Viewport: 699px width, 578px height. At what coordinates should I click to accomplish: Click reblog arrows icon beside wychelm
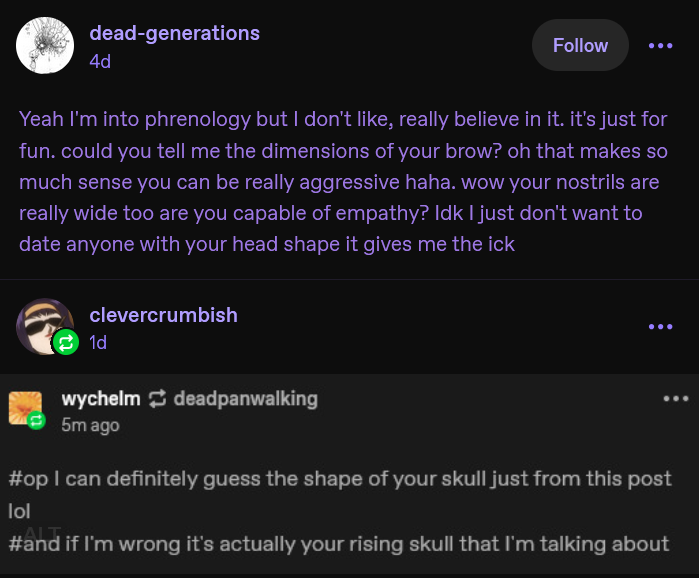(157, 399)
